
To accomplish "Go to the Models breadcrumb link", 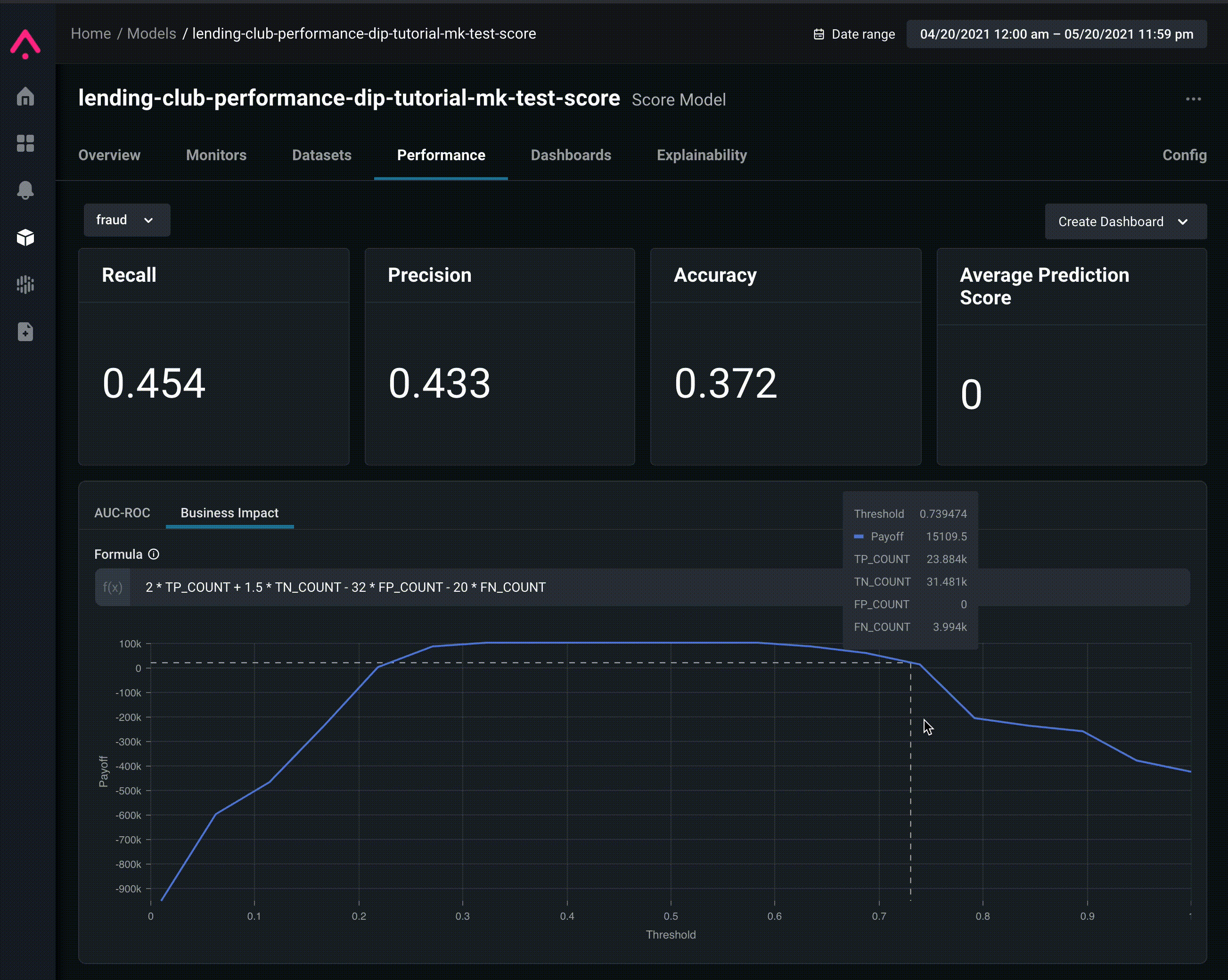I will click(152, 33).
